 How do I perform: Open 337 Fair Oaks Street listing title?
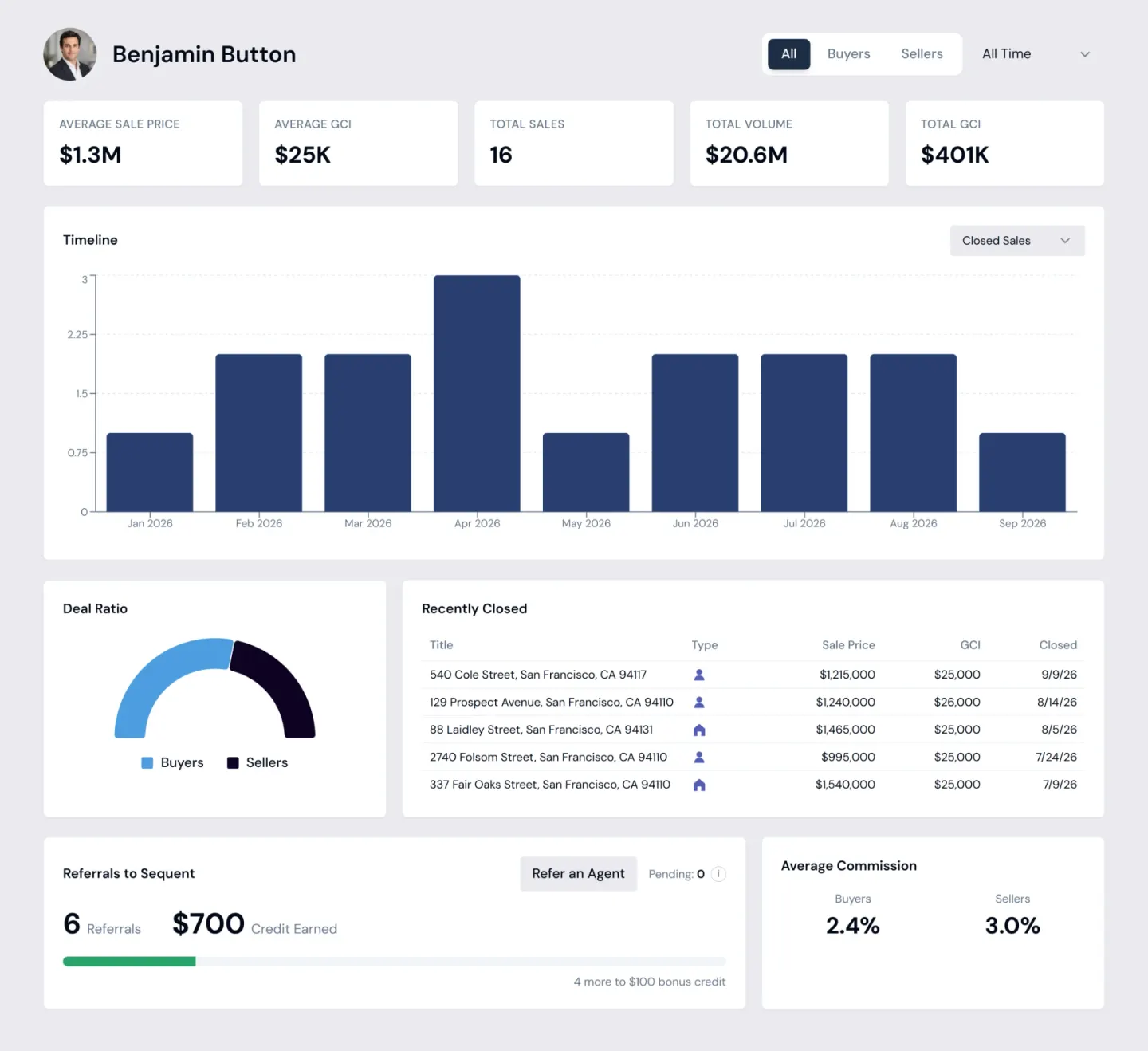[x=550, y=785]
